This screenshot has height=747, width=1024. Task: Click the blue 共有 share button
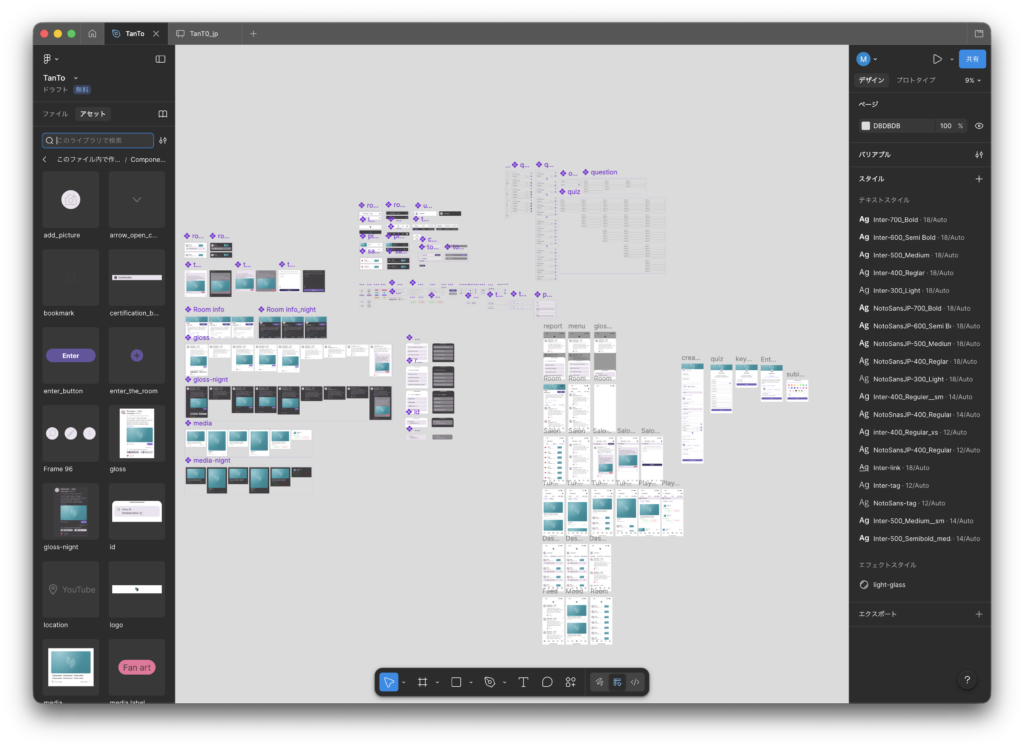coord(972,59)
